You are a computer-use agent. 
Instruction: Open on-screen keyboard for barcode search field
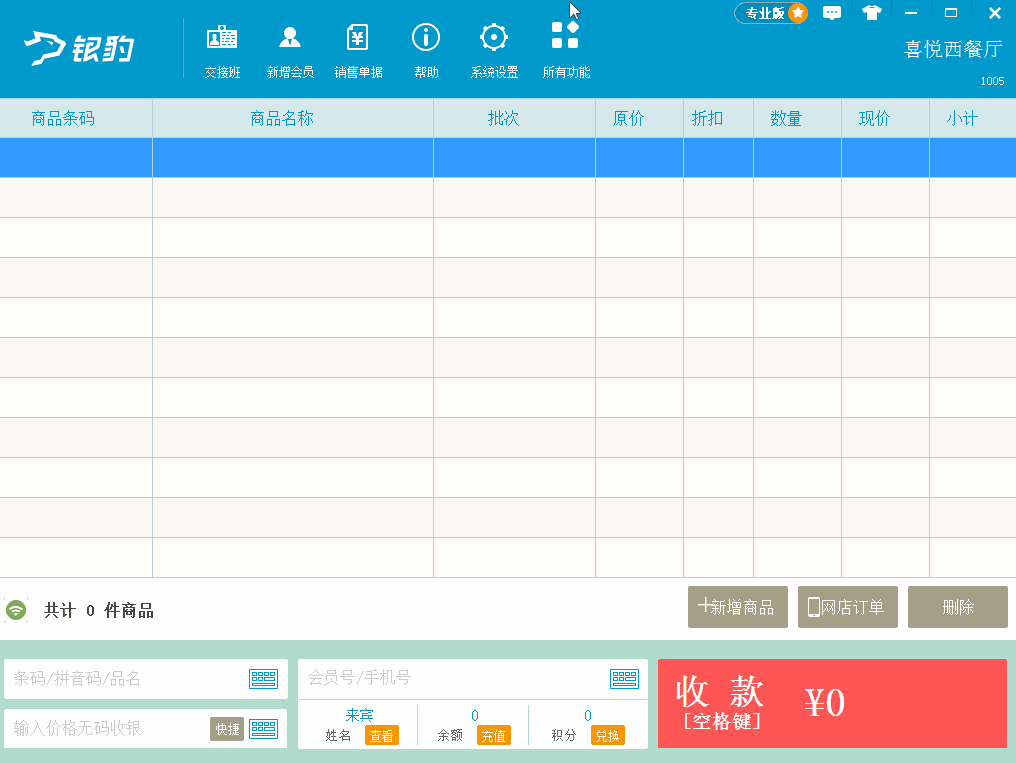pos(264,679)
